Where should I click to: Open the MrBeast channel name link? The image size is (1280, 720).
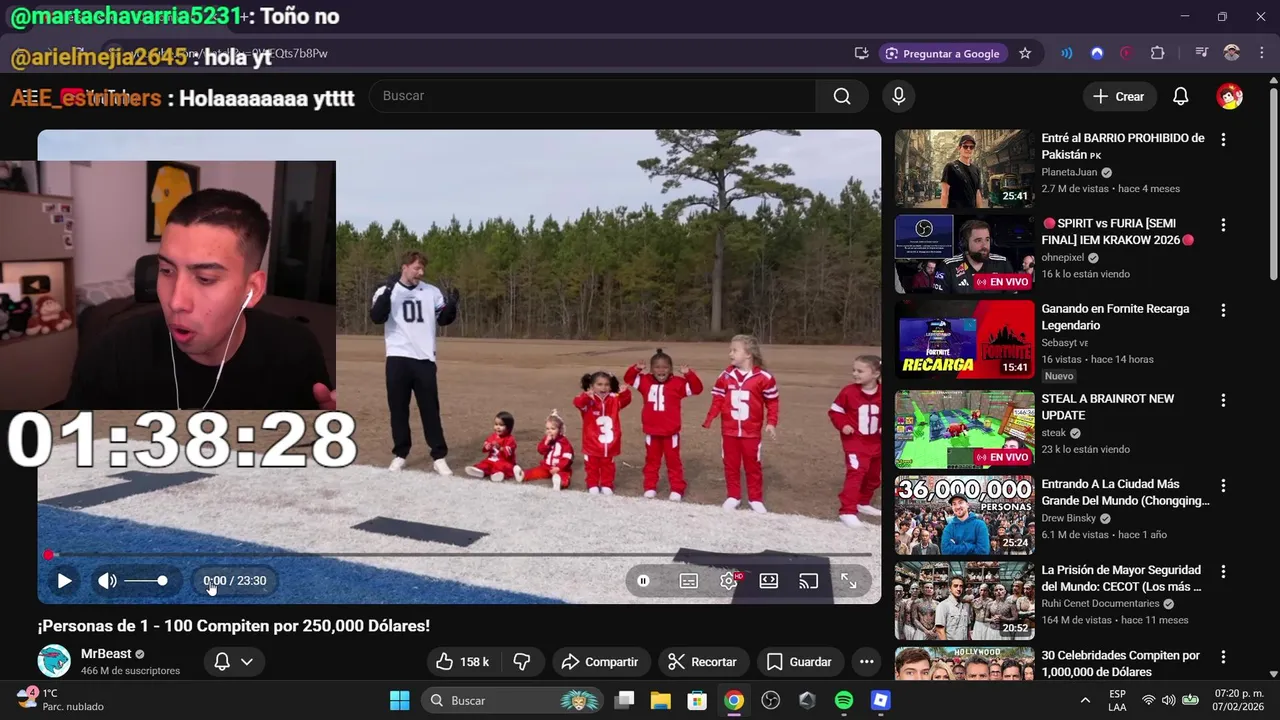106,654
